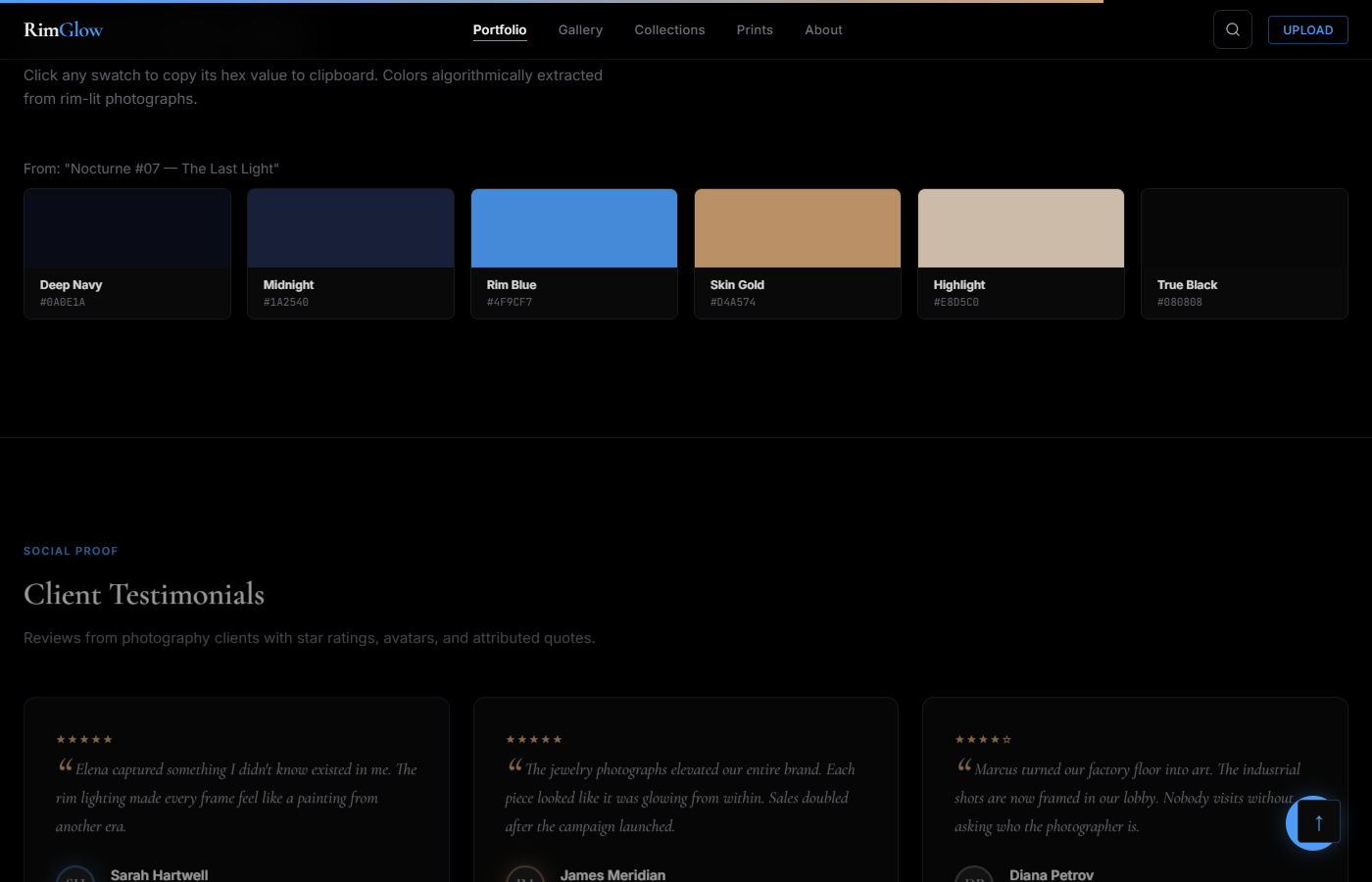Screen dimensions: 1372x882
Task: Navigate to the Prints page
Action: point(755,29)
